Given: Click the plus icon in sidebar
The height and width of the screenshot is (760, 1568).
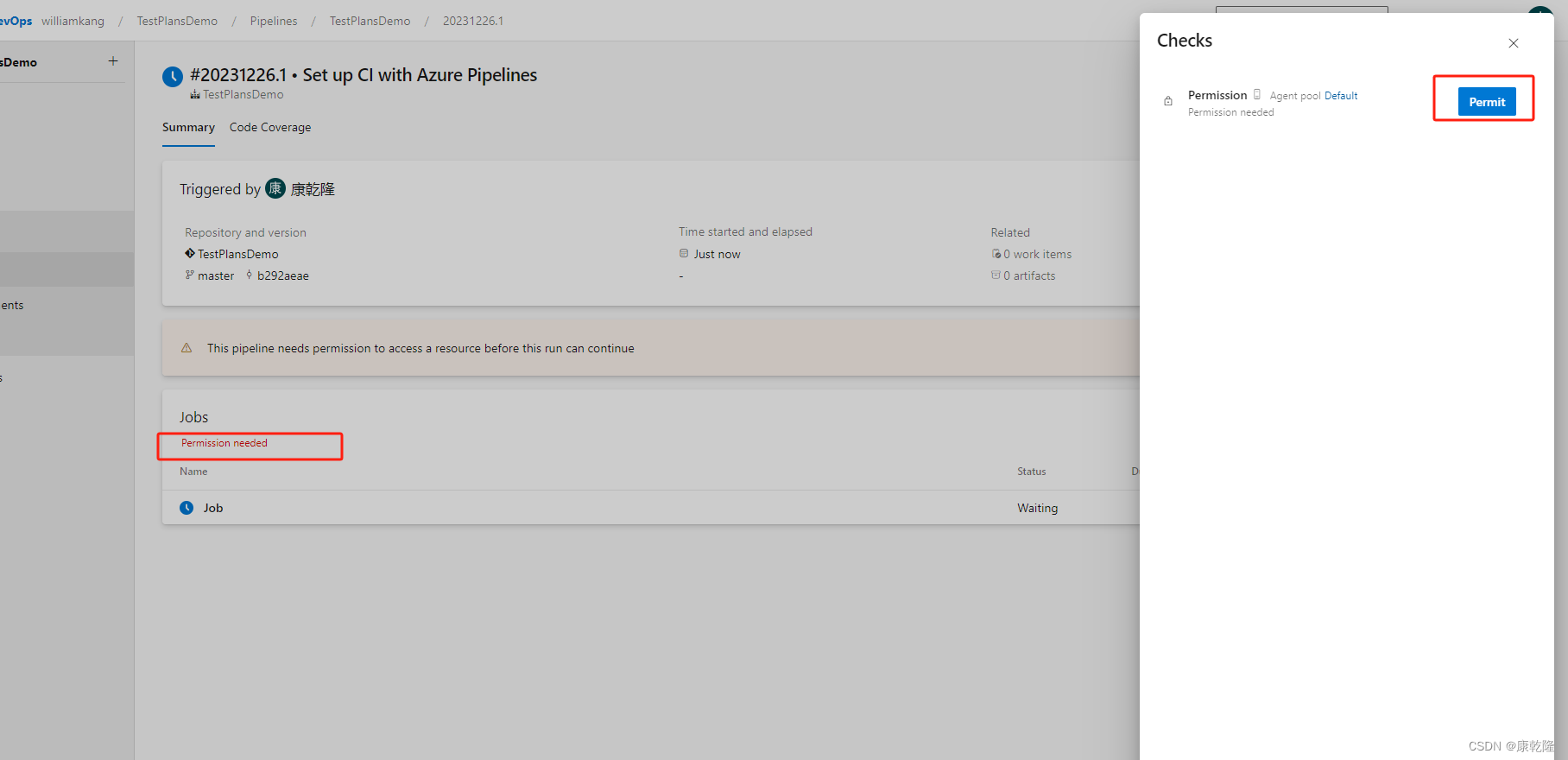Looking at the screenshot, I should point(113,61).
